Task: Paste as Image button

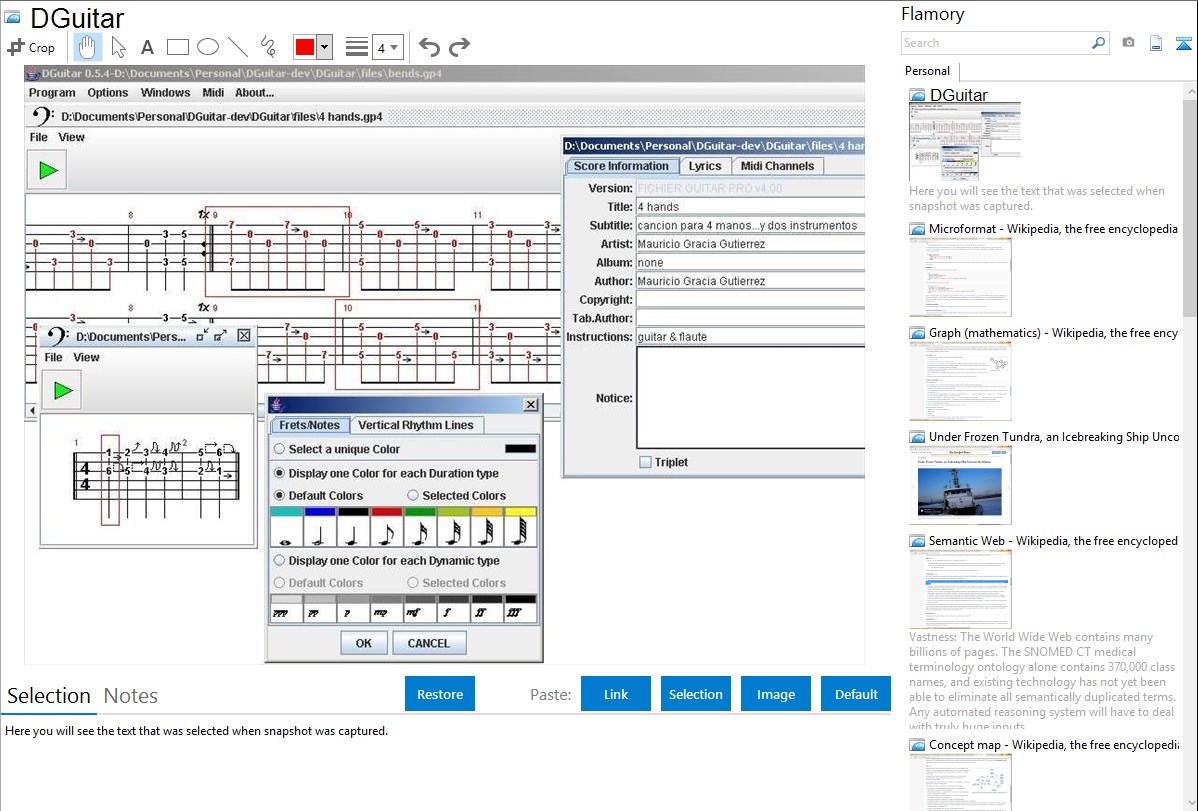Action: 776,694
